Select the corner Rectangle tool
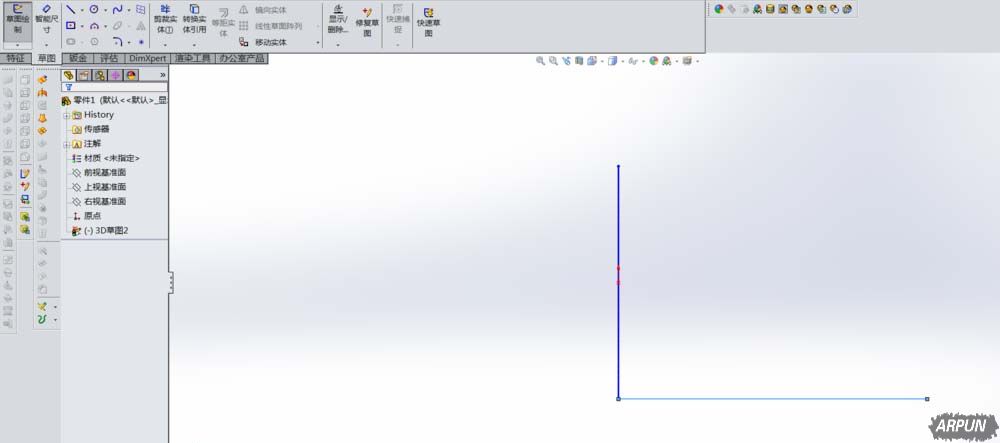Screen dimensions: 1000x443 [71, 26]
